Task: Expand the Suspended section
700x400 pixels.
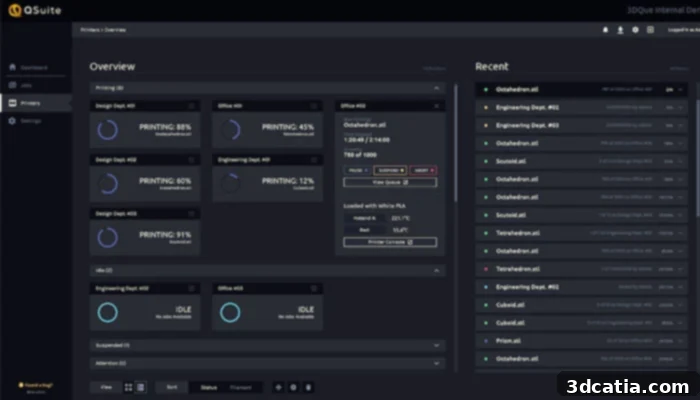Action: coord(437,345)
